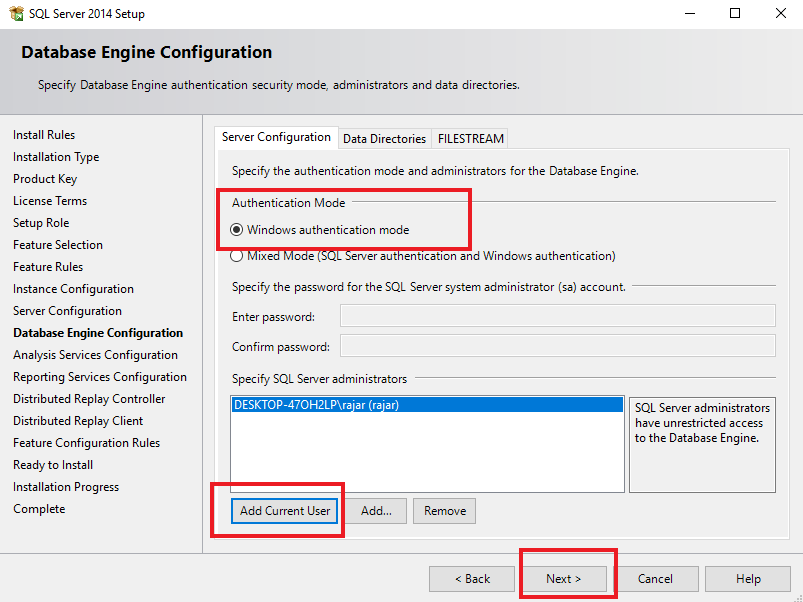This screenshot has width=803, height=602.
Task: Click the Add... button
Action: pos(376,511)
